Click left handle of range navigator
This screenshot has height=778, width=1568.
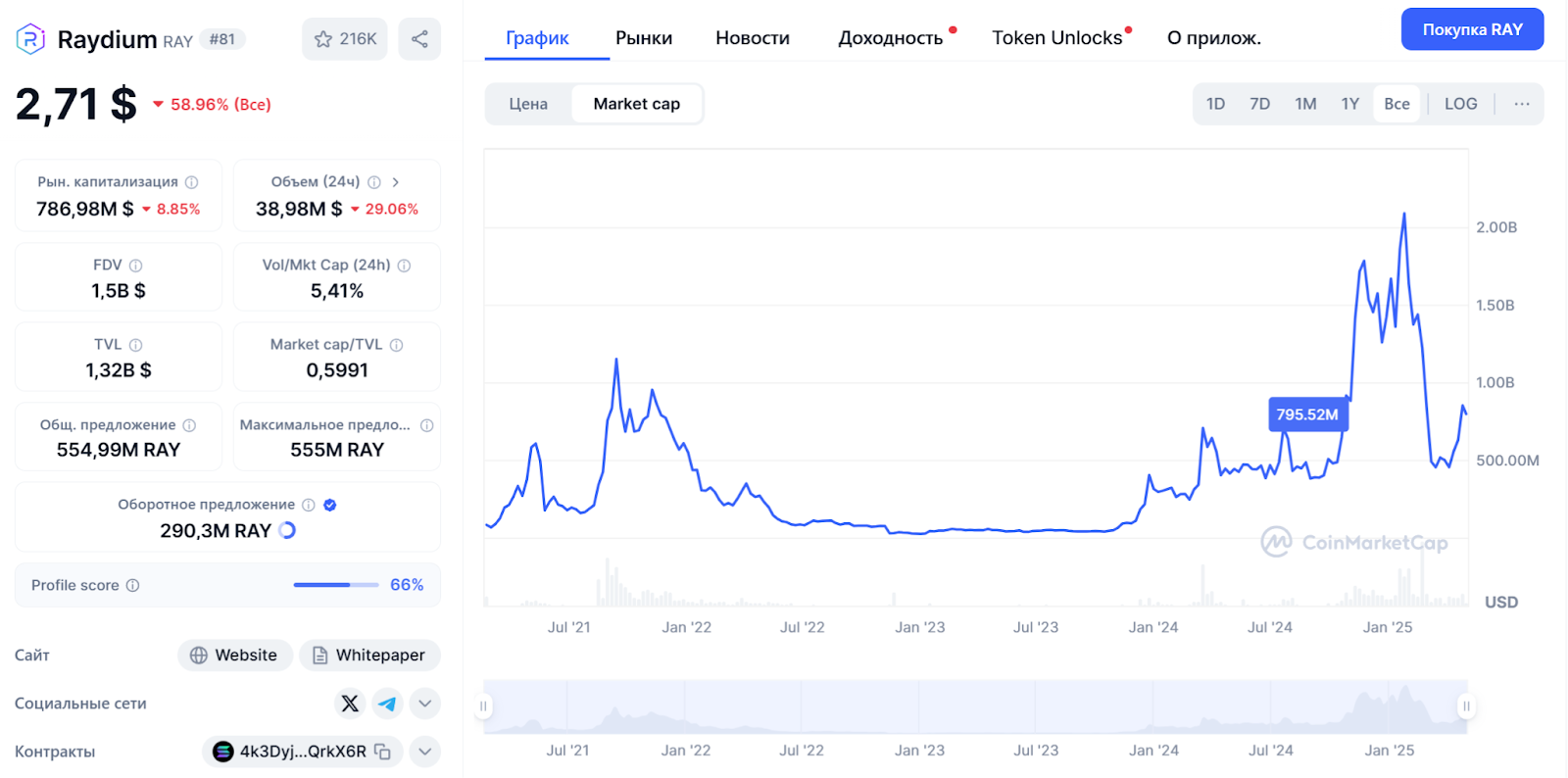click(x=483, y=706)
